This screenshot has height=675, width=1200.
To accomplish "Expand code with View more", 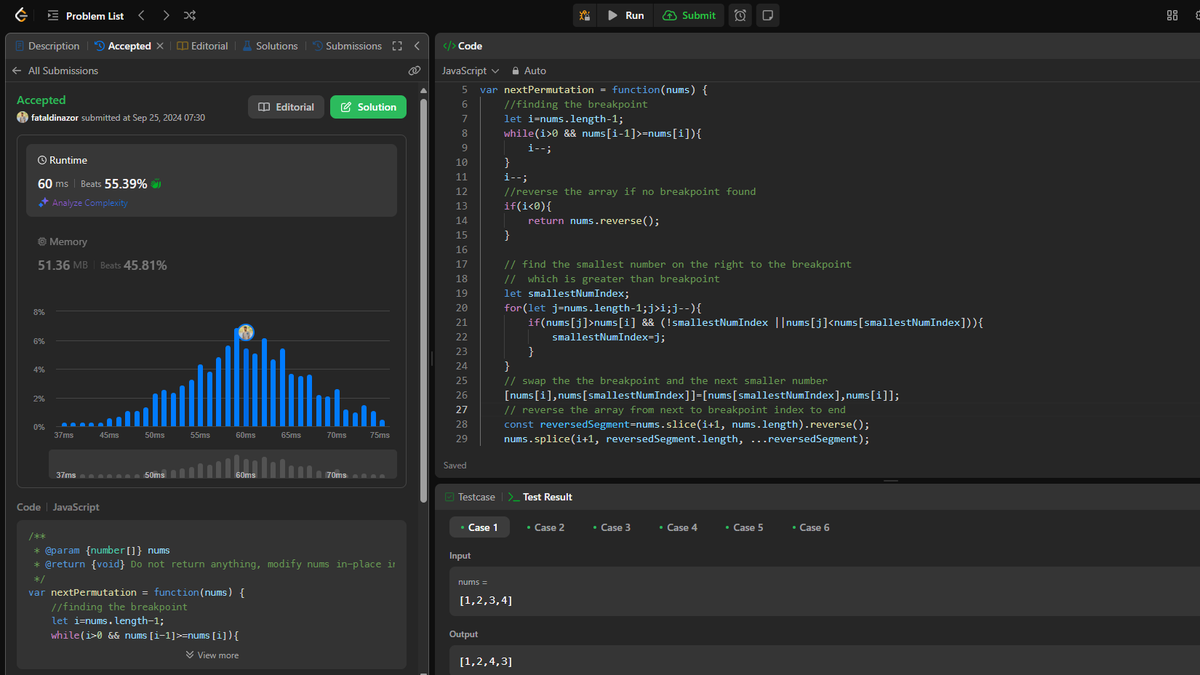I will (x=212, y=655).
